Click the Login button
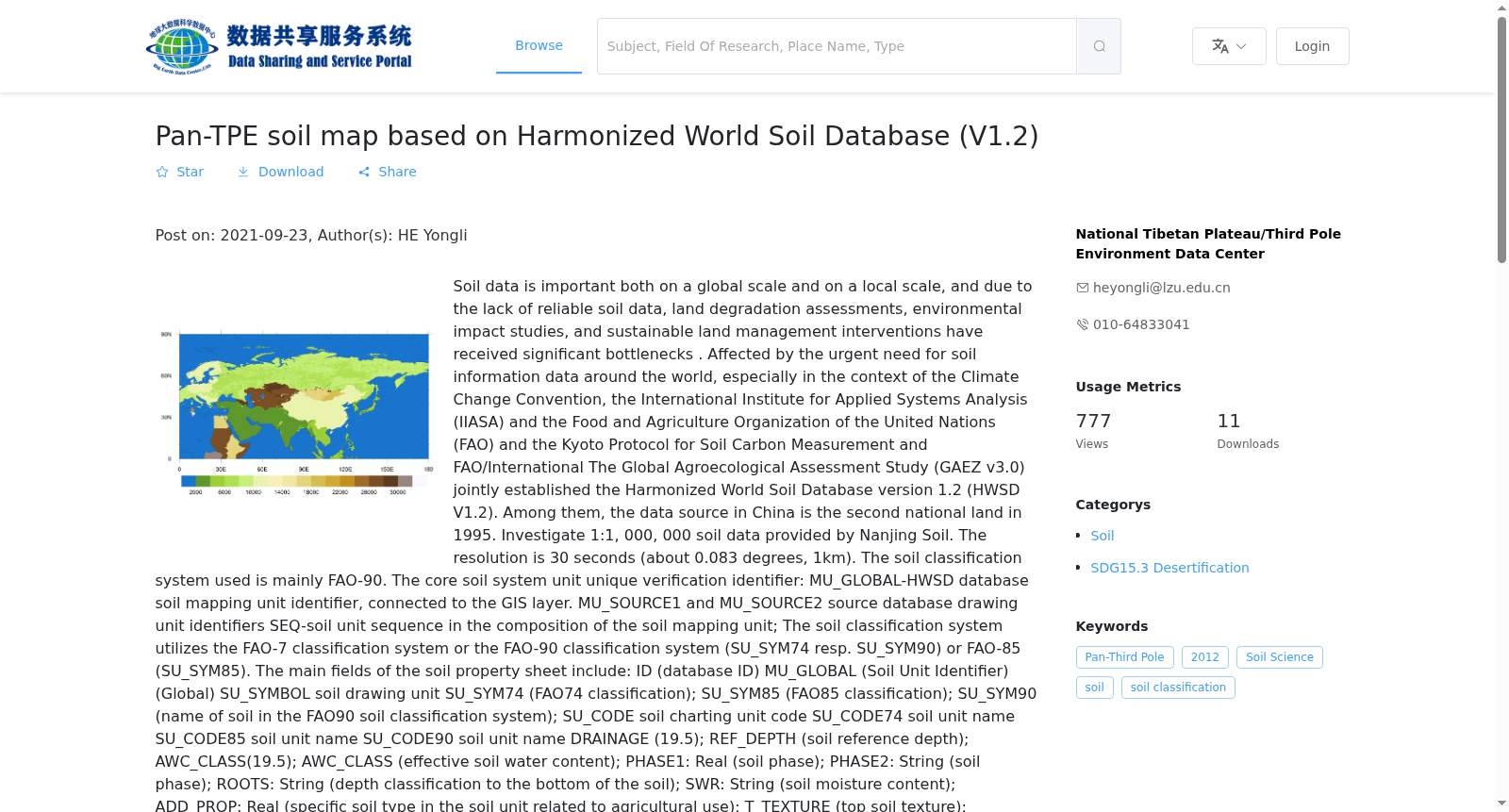Screen dimensions: 1509x812 coord(1312,46)
